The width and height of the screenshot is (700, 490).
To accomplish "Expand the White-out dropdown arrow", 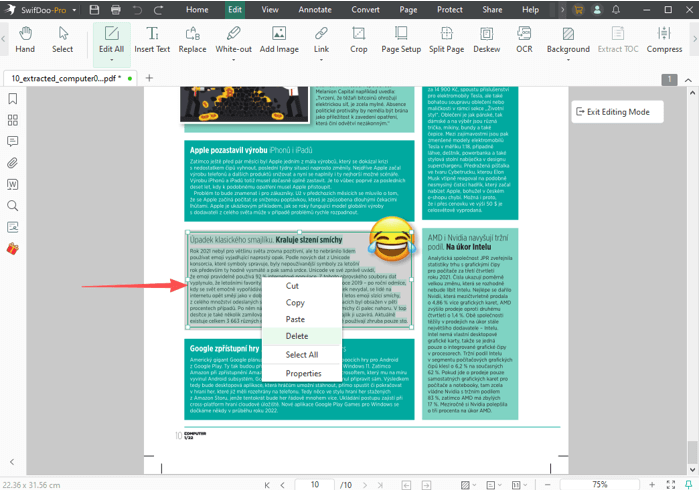I will (233, 60).
